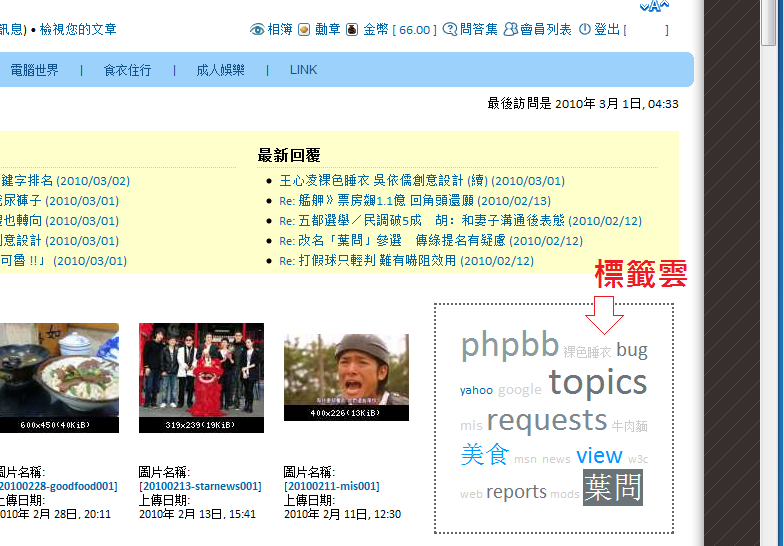Click the eye icon beside 相簿
Image resolution: width=784 pixels, height=546 pixels.
coord(257,30)
